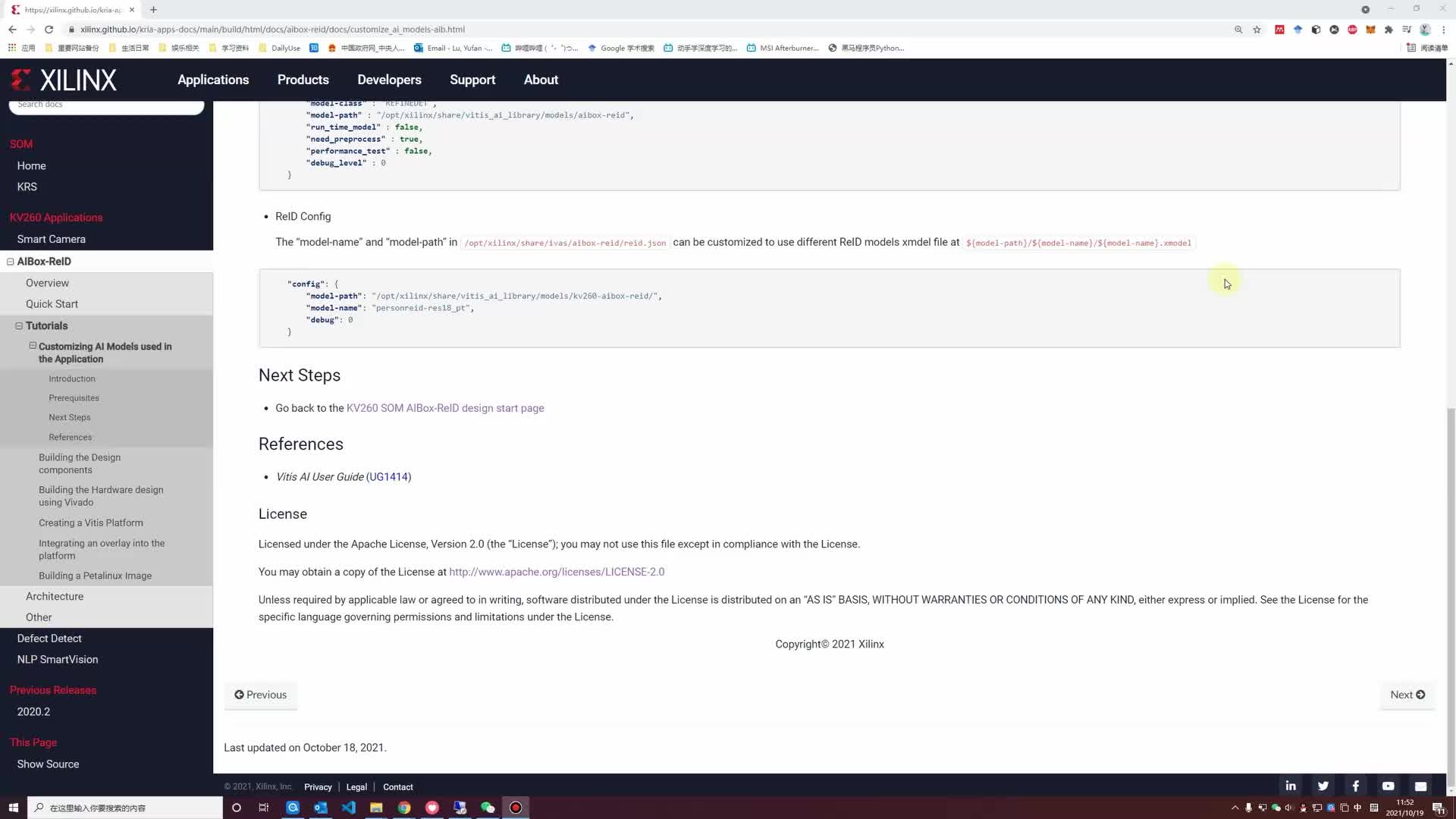Click the email contact icon
Viewport: 1456px width, 819px height.
[1421, 786]
